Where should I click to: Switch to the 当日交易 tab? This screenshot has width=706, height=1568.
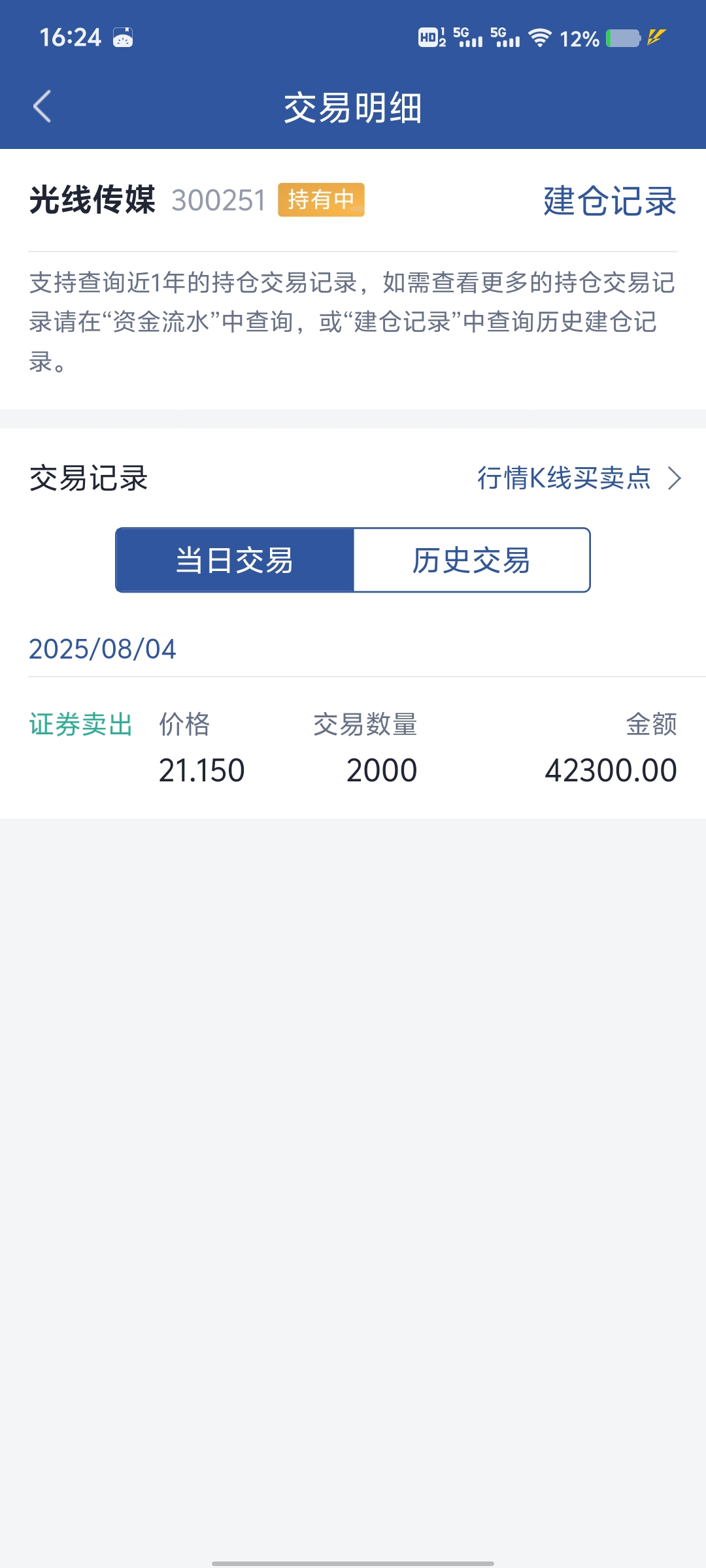tap(235, 560)
